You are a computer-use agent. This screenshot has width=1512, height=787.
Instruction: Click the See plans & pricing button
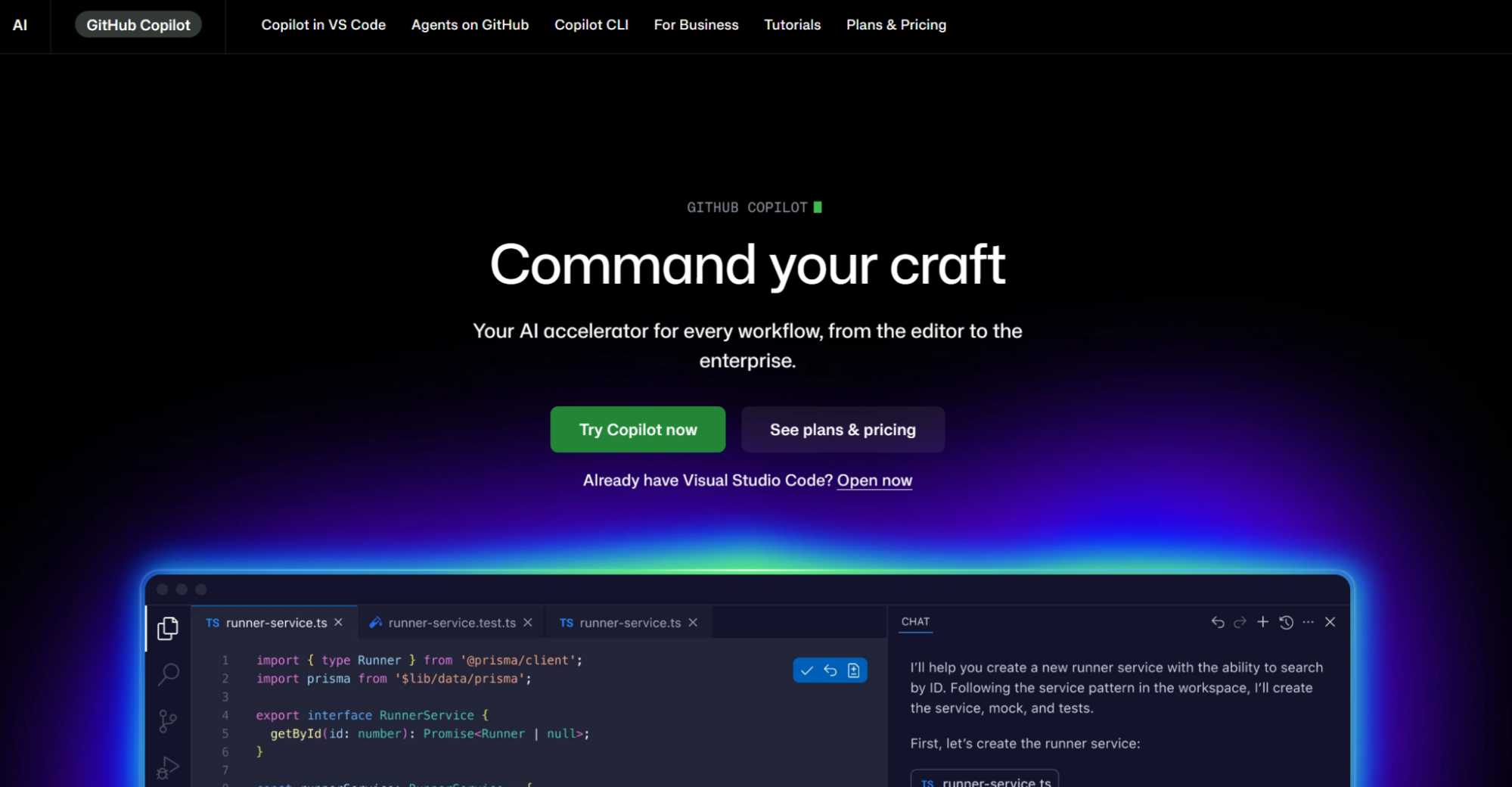[x=843, y=430]
